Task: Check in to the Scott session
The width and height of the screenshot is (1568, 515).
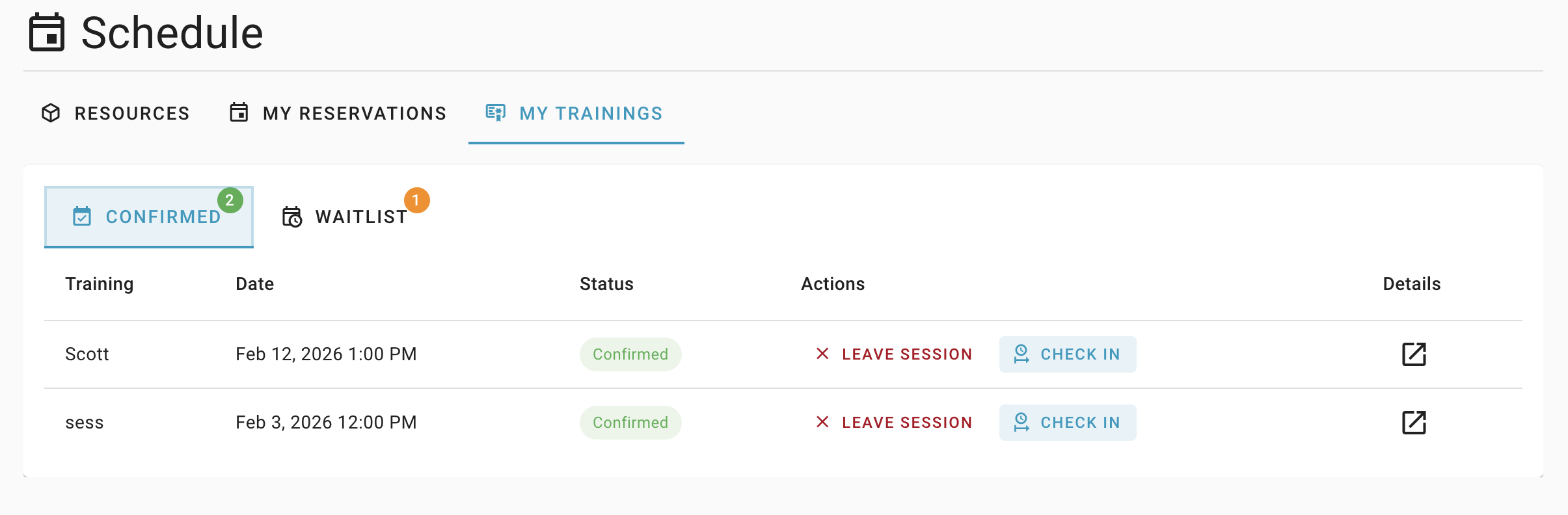Action: click(x=1067, y=354)
